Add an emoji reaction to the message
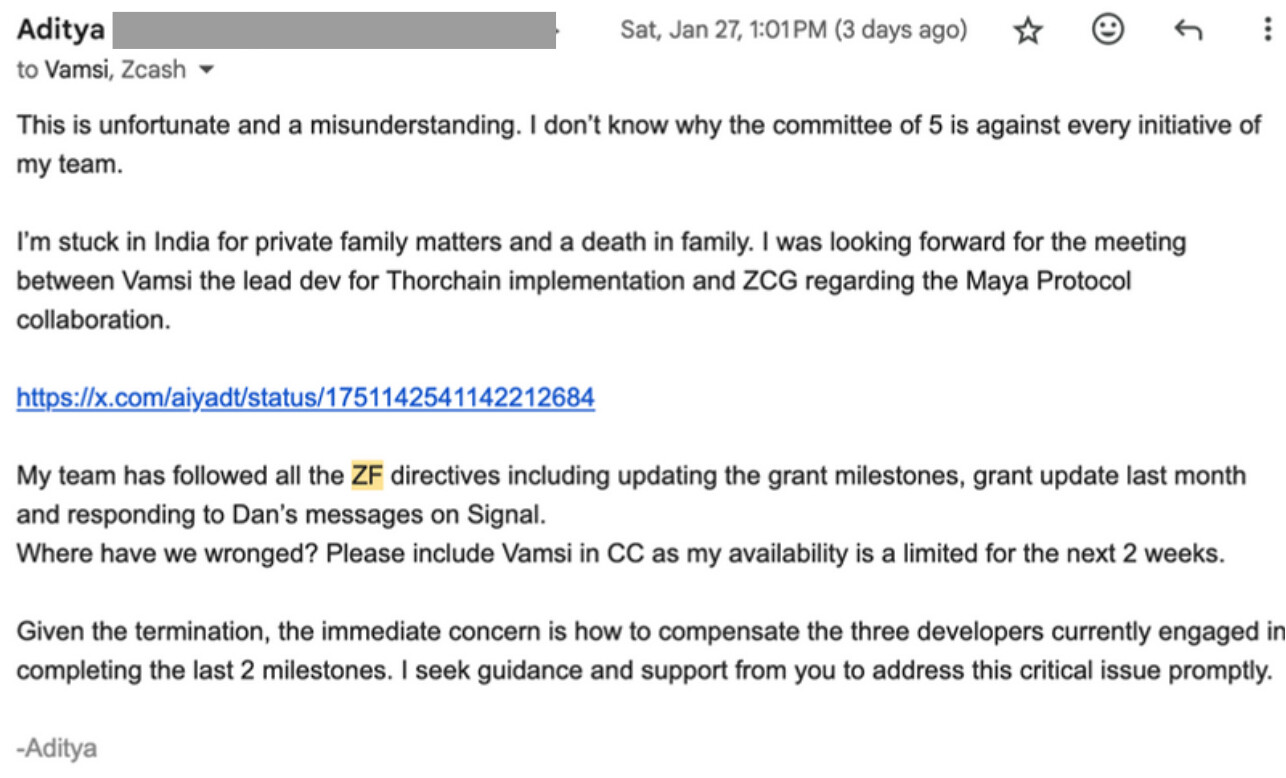 1107,30
